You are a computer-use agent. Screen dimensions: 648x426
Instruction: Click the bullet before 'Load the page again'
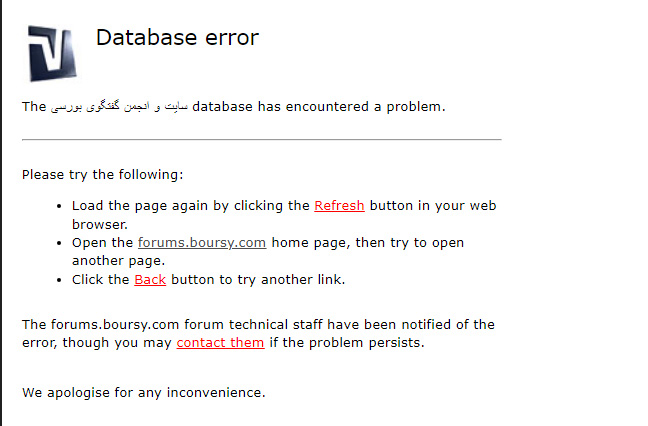(x=59, y=206)
